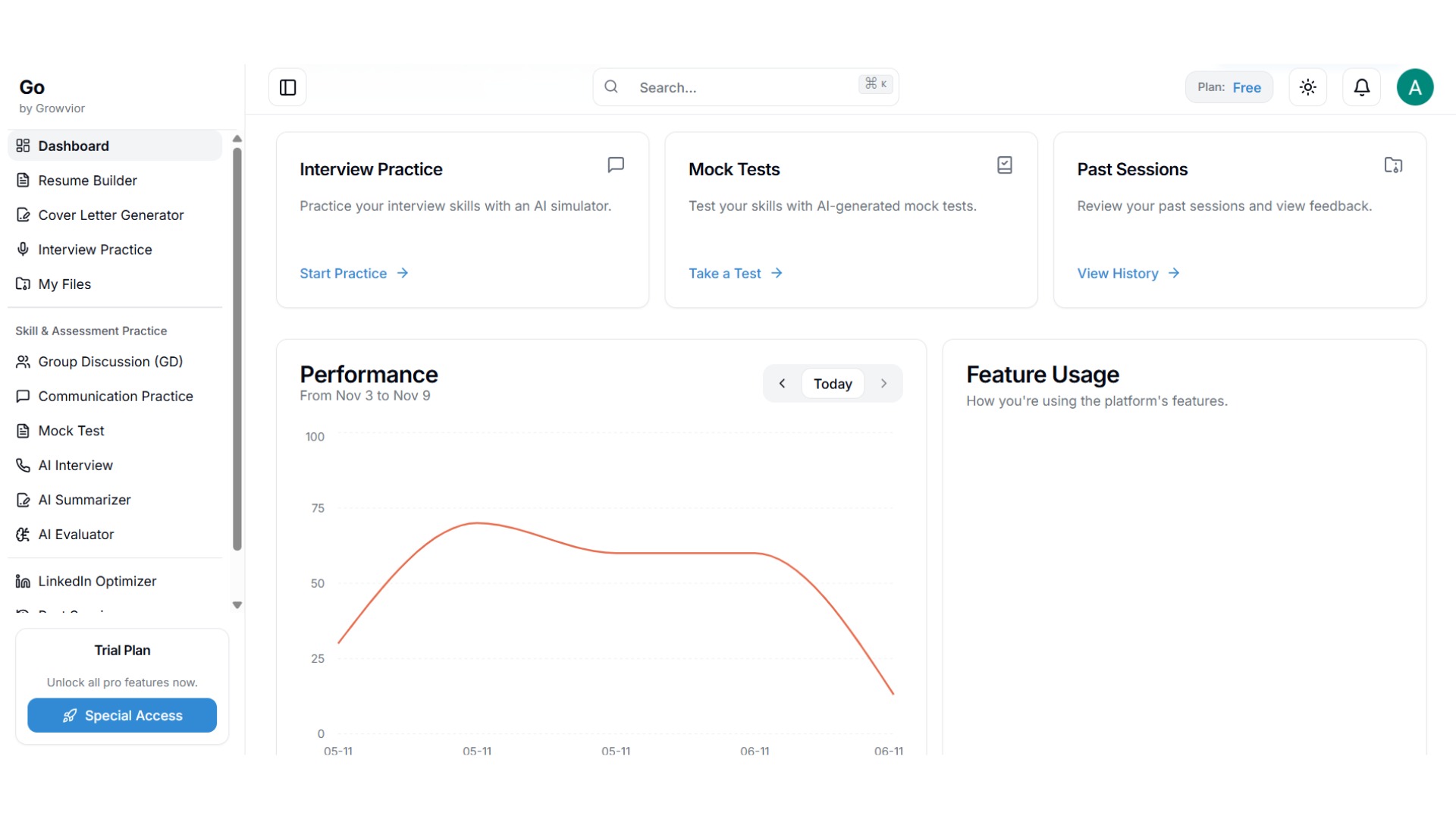Click the user avatar in the top right
Image resolution: width=1456 pixels, height=819 pixels.
click(1415, 86)
